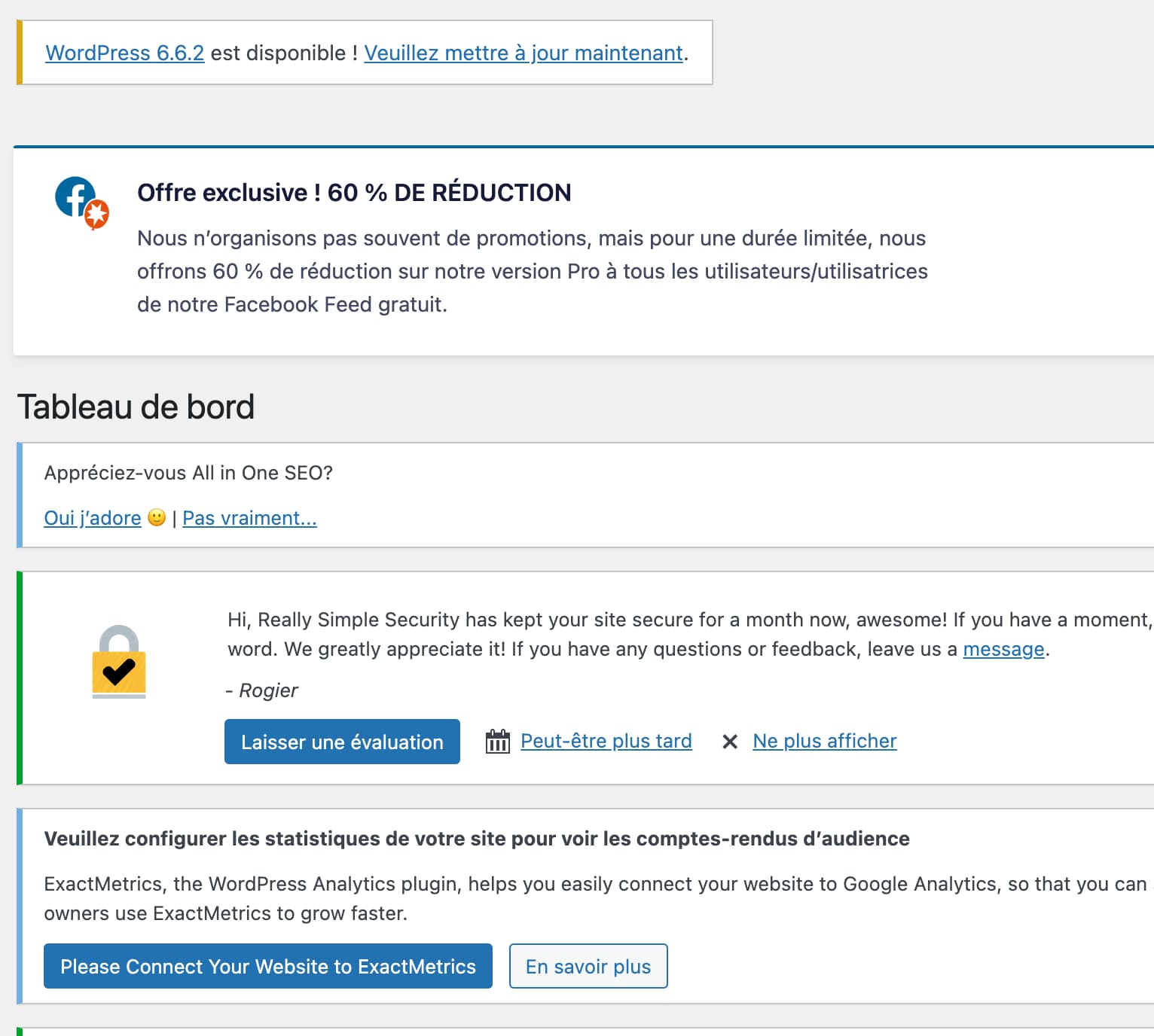Choose 'Pas vraiment...' for All in One SEO

point(249,518)
